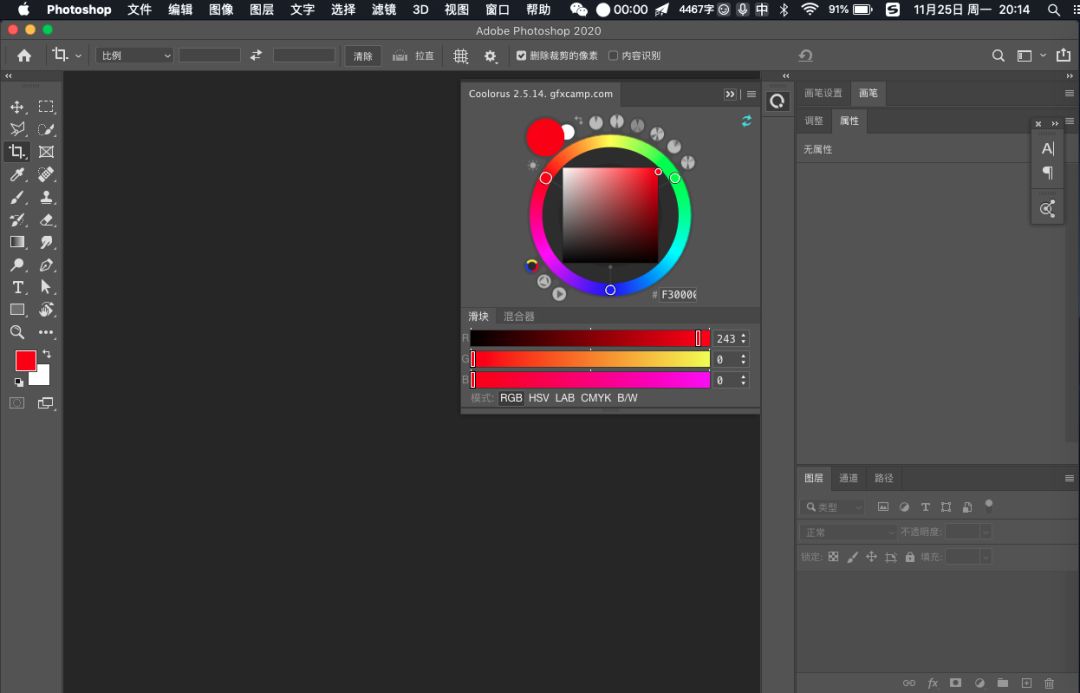Click the 清除 button
This screenshot has width=1080, height=693.
363,56
